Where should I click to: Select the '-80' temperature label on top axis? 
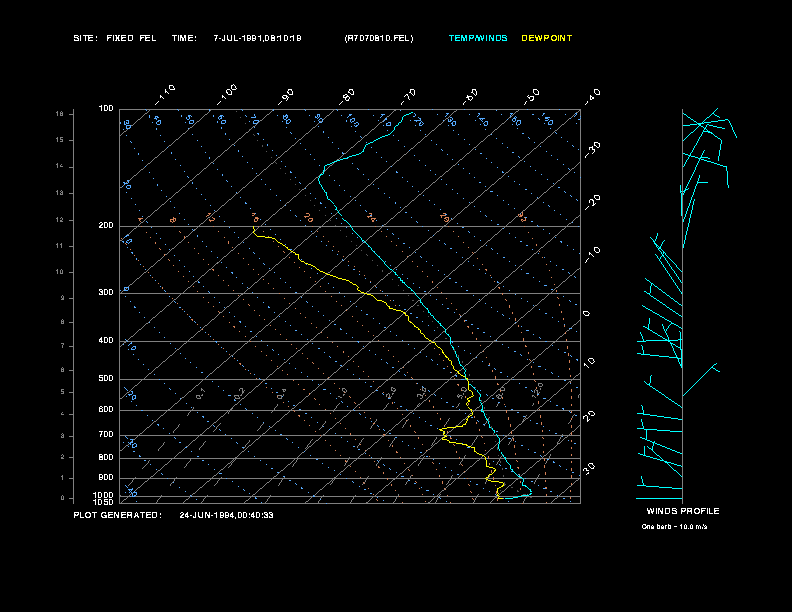pos(347,96)
